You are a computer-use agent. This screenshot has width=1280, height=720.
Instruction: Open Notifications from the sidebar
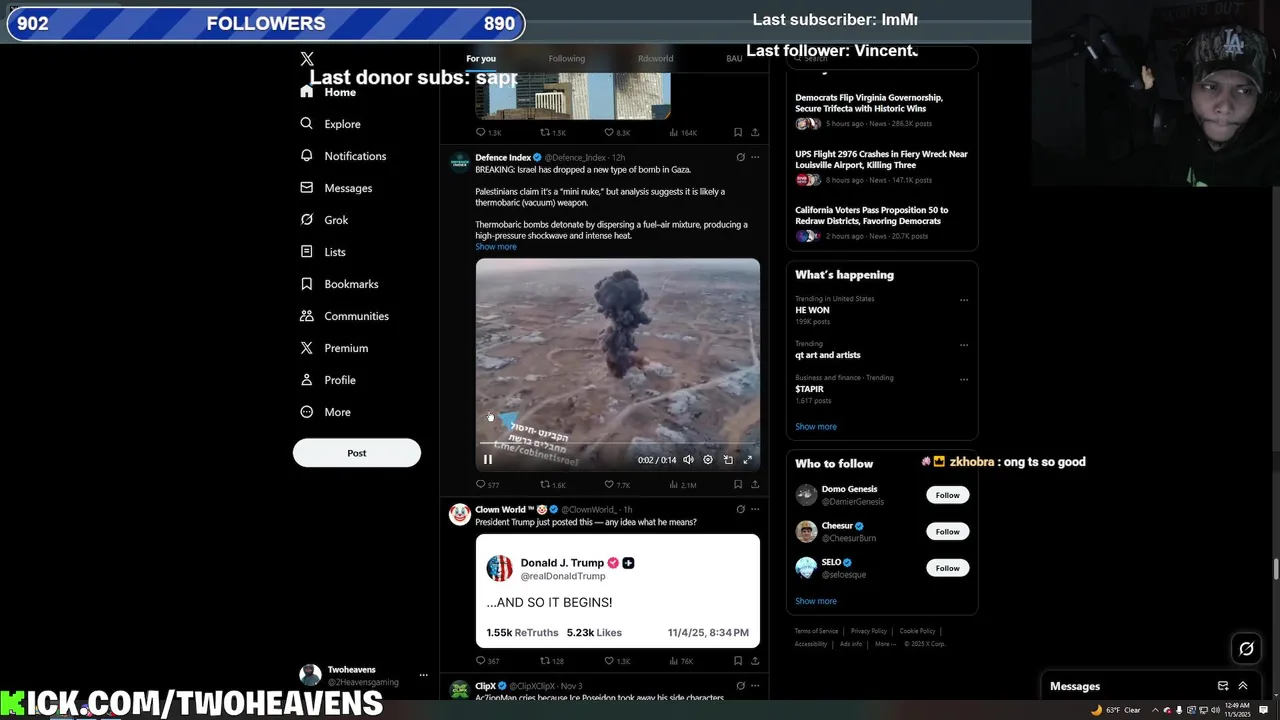pos(343,156)
